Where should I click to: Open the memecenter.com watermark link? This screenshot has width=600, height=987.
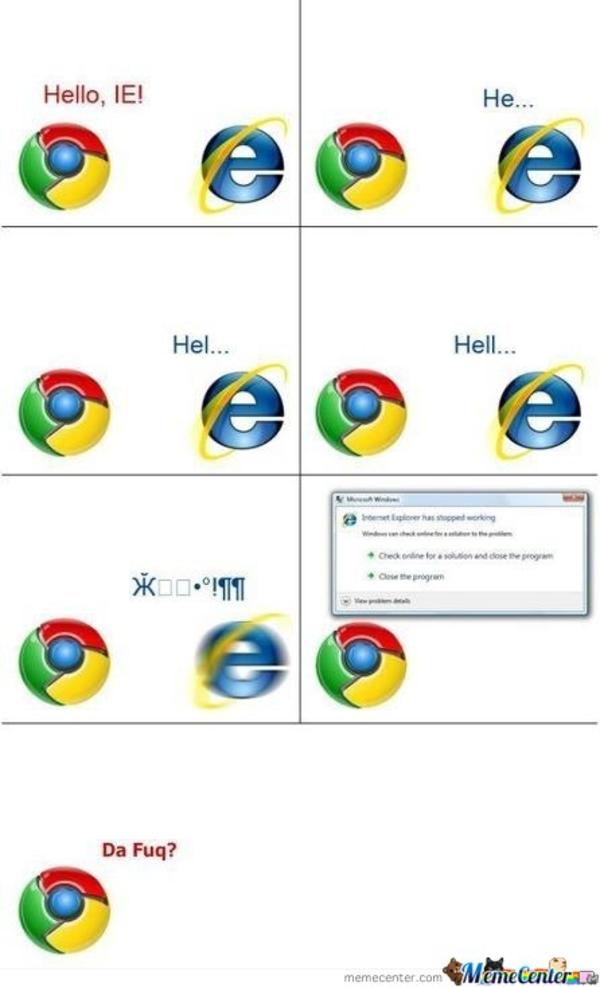click(393, 977)
